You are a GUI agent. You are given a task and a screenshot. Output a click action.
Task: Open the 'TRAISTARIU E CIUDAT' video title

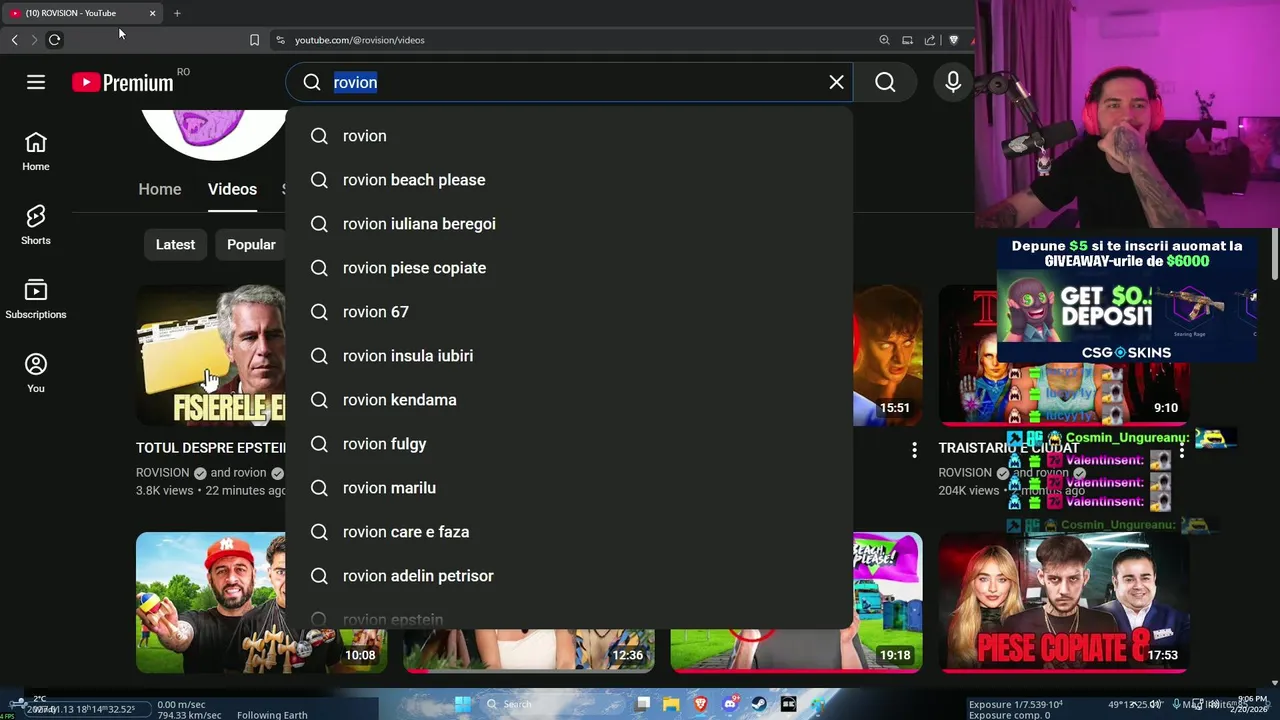pyautogui.click(x=1008, y=448)
